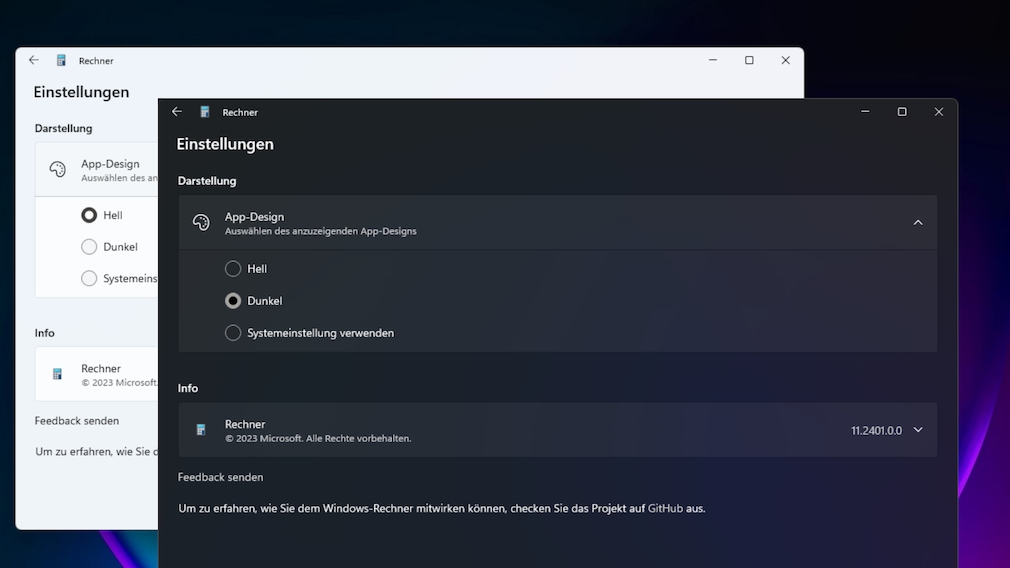Screen dimensions: 1010x568
Task: Click App-Design palette icon in light window
Action: tap(57, 170)
